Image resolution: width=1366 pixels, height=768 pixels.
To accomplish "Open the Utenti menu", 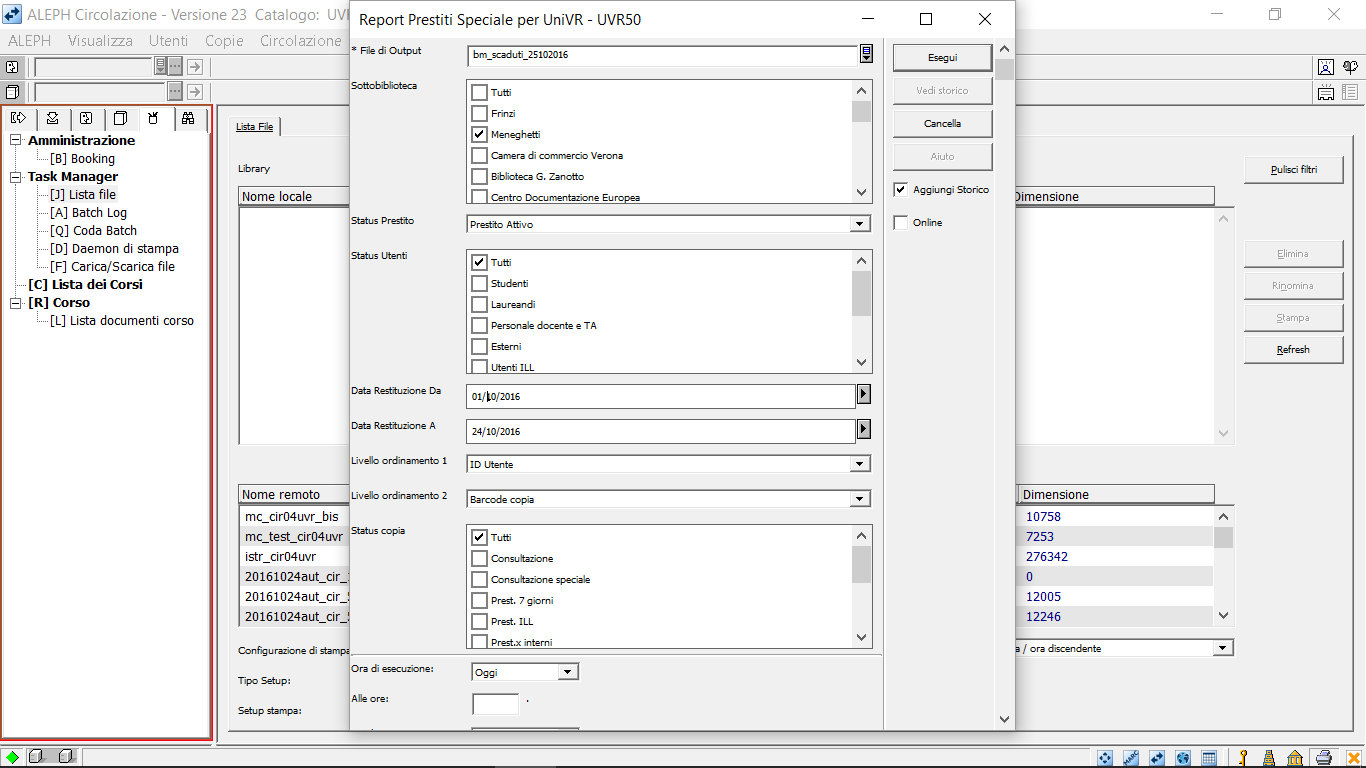I will tap(168, 40).
